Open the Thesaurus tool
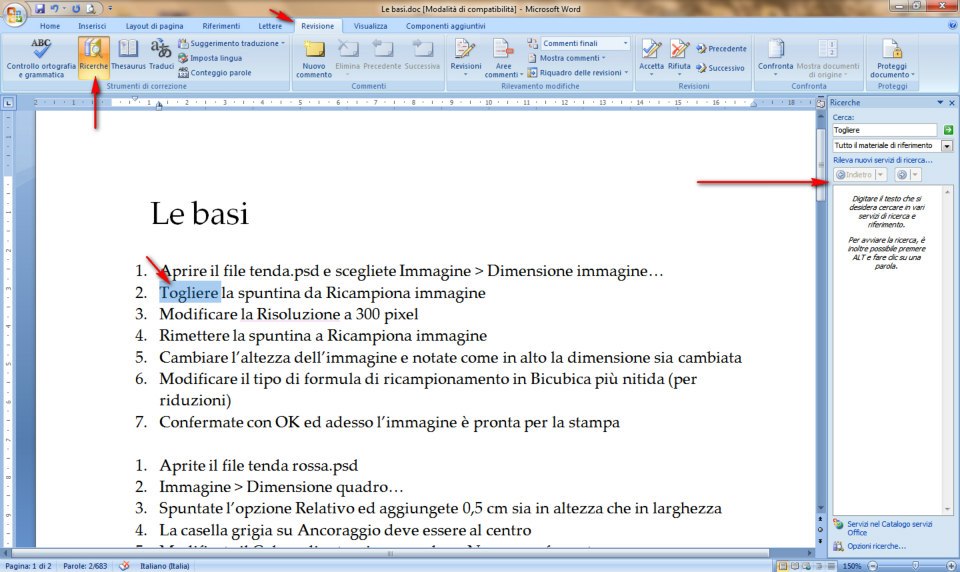The image size is (960, 572). click(x=128, y=55)
